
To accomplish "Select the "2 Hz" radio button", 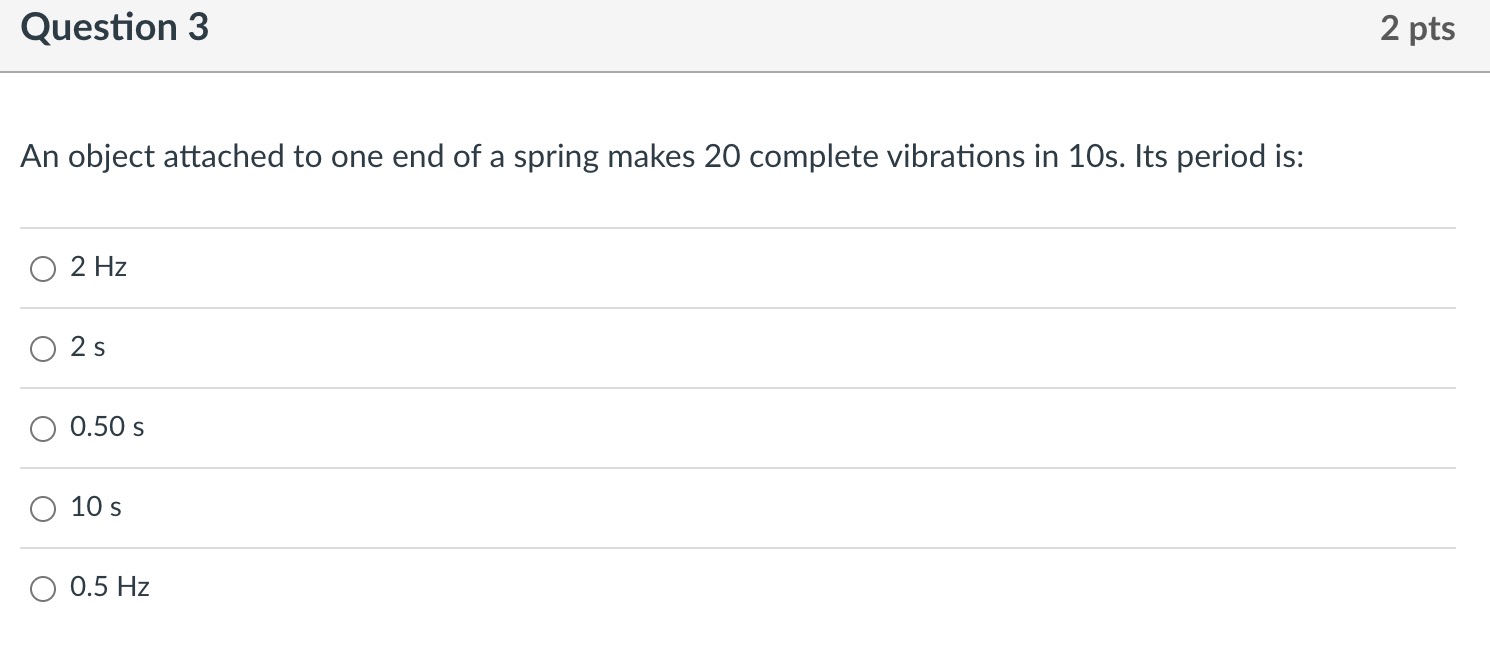I will tap(43, 268).
